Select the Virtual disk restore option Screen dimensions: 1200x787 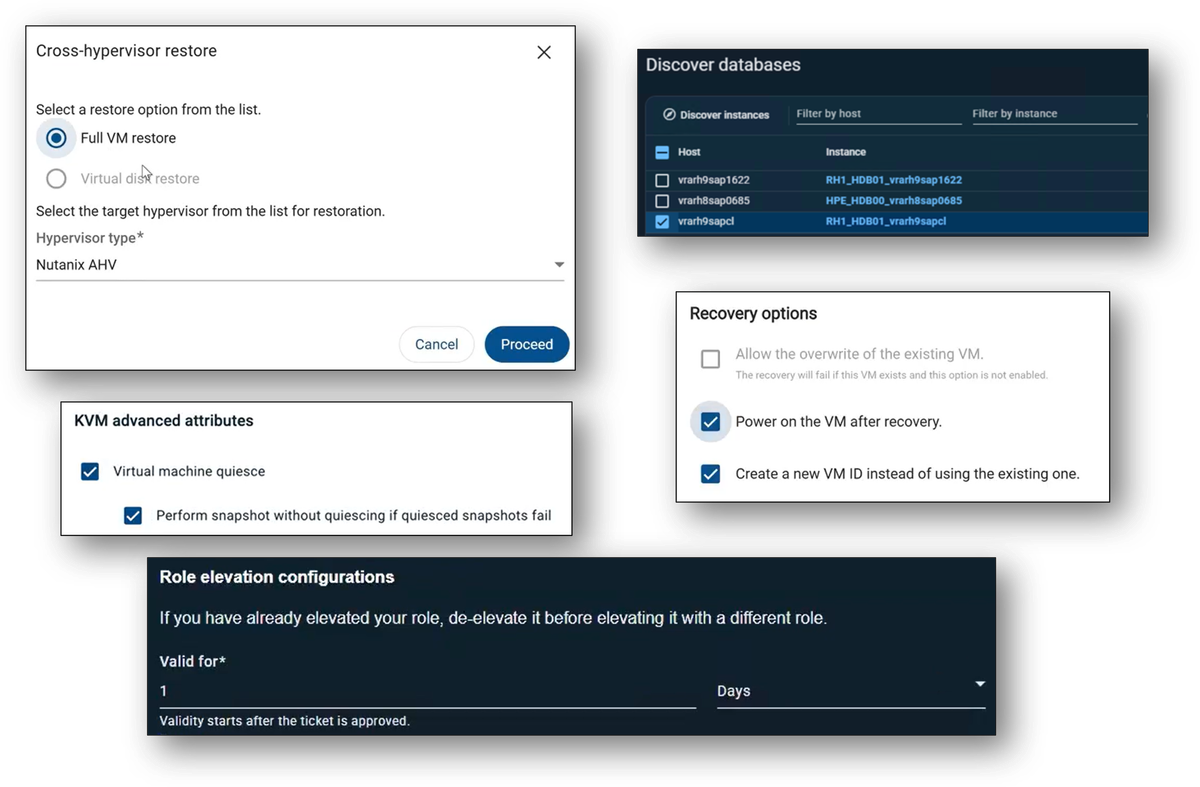point(57,178)
